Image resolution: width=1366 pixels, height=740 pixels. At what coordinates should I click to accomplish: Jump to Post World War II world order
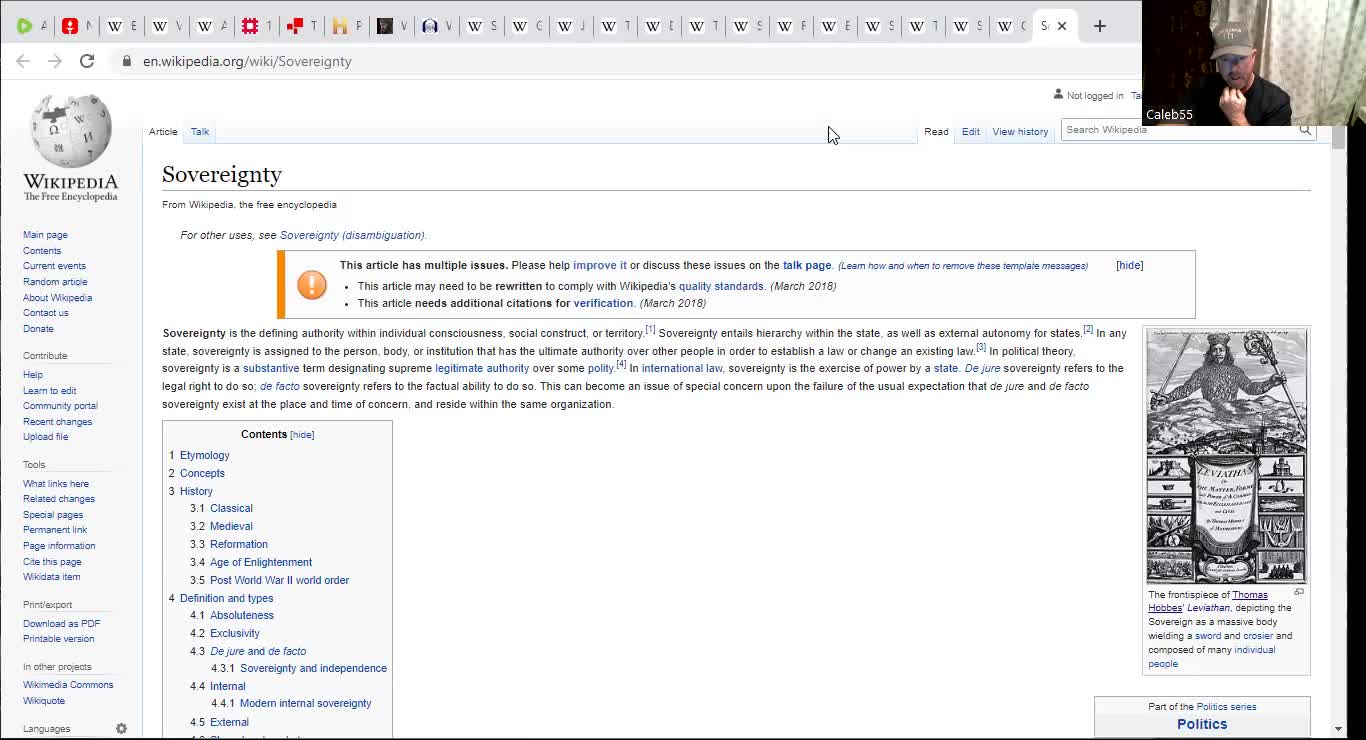point(279,580)
